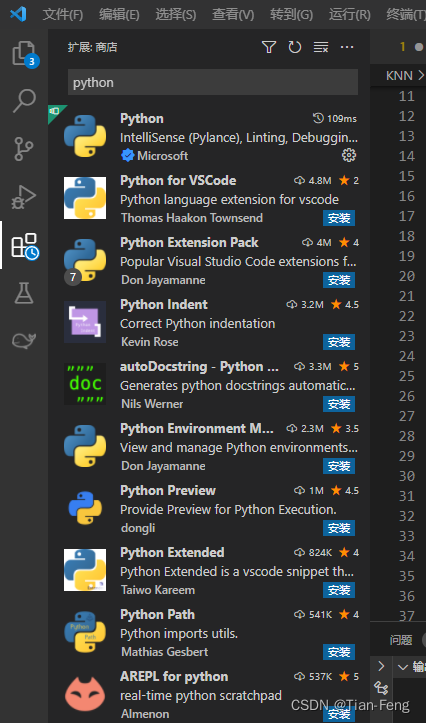Viewport: 426px width, 723px height.
Task: Open the 查看(V) menu
Action: click(x=233, y=14)
